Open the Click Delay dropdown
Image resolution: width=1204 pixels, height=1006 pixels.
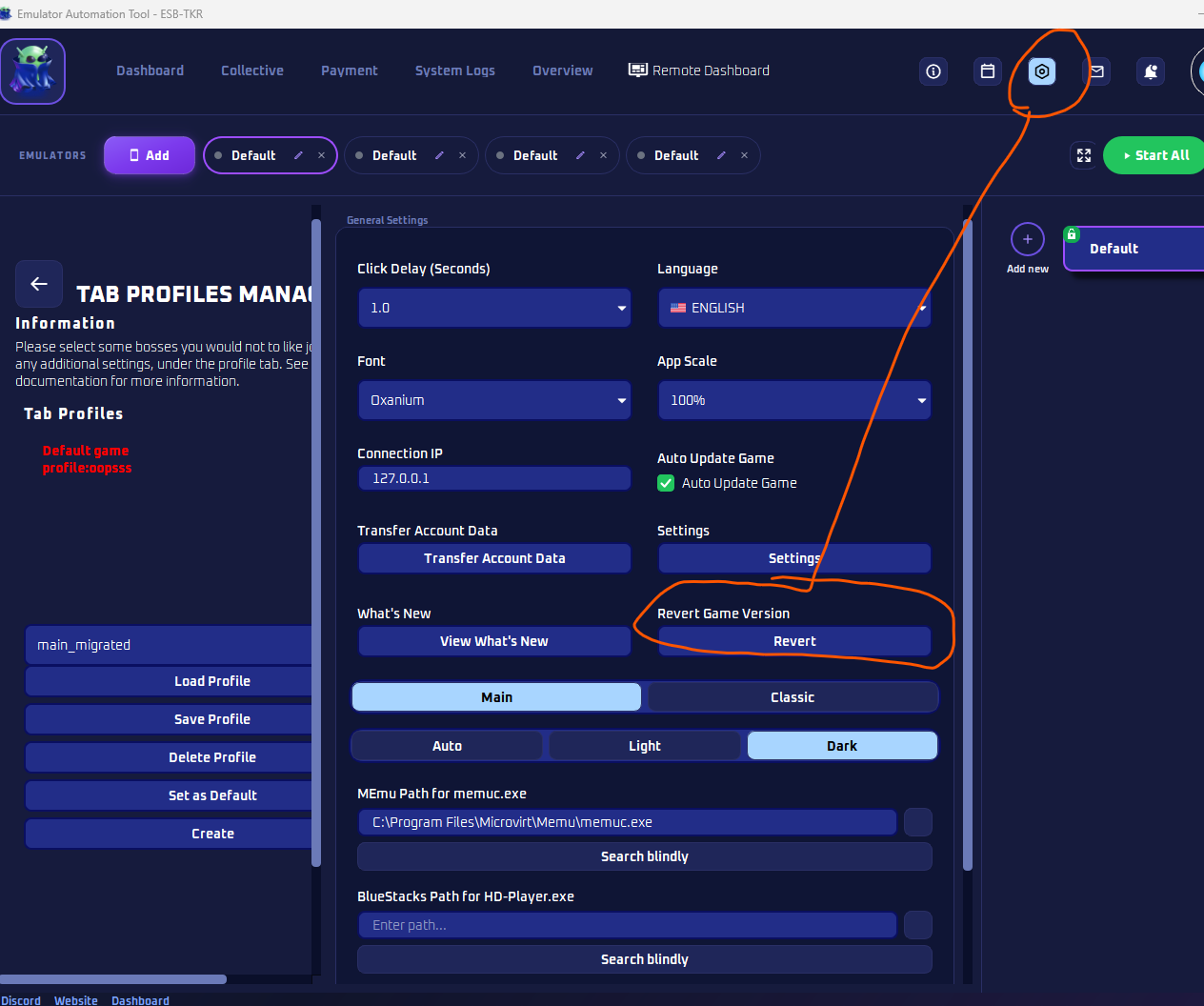click(494, 308)
